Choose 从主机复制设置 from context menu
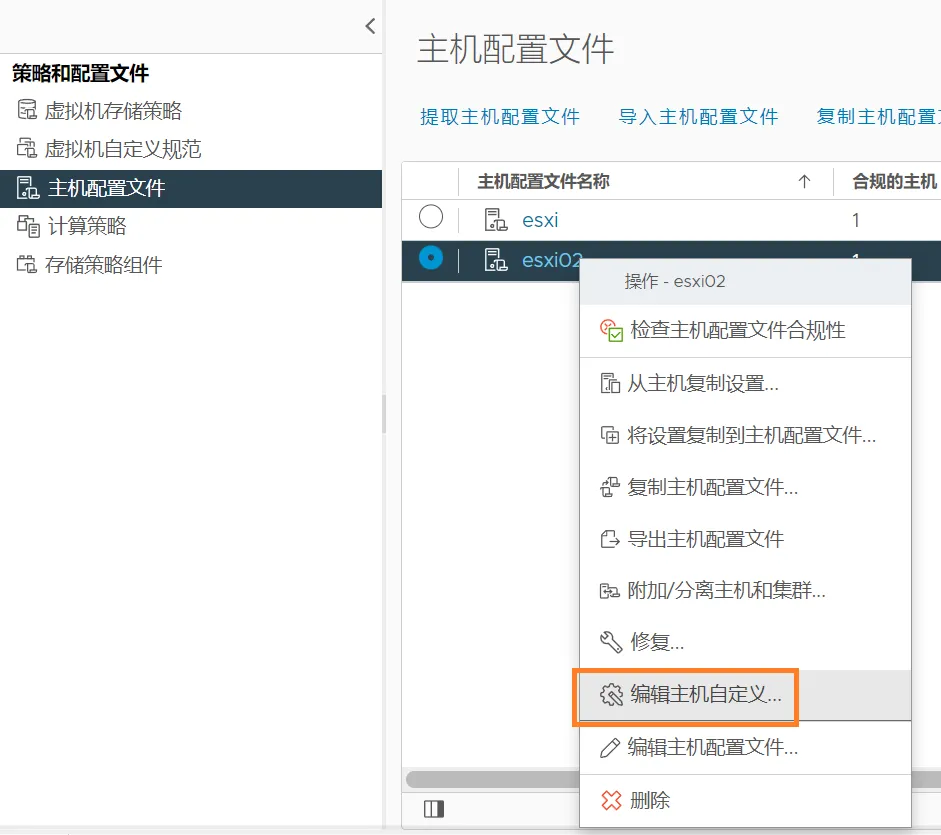 [x=702, y=384]
